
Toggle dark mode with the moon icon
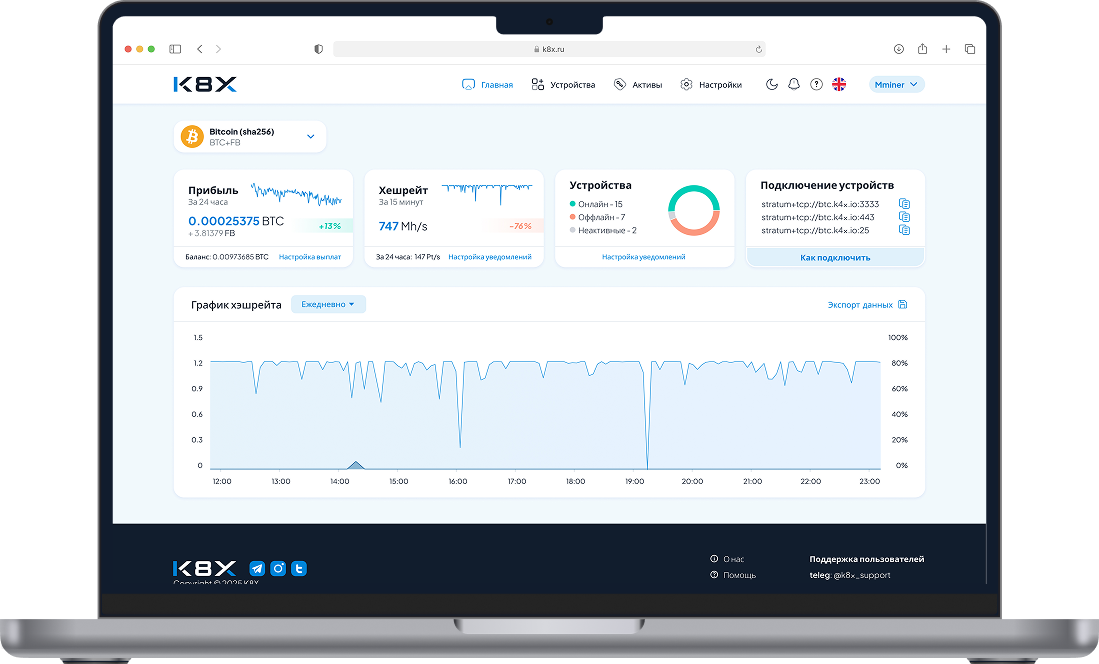point(772,85)
